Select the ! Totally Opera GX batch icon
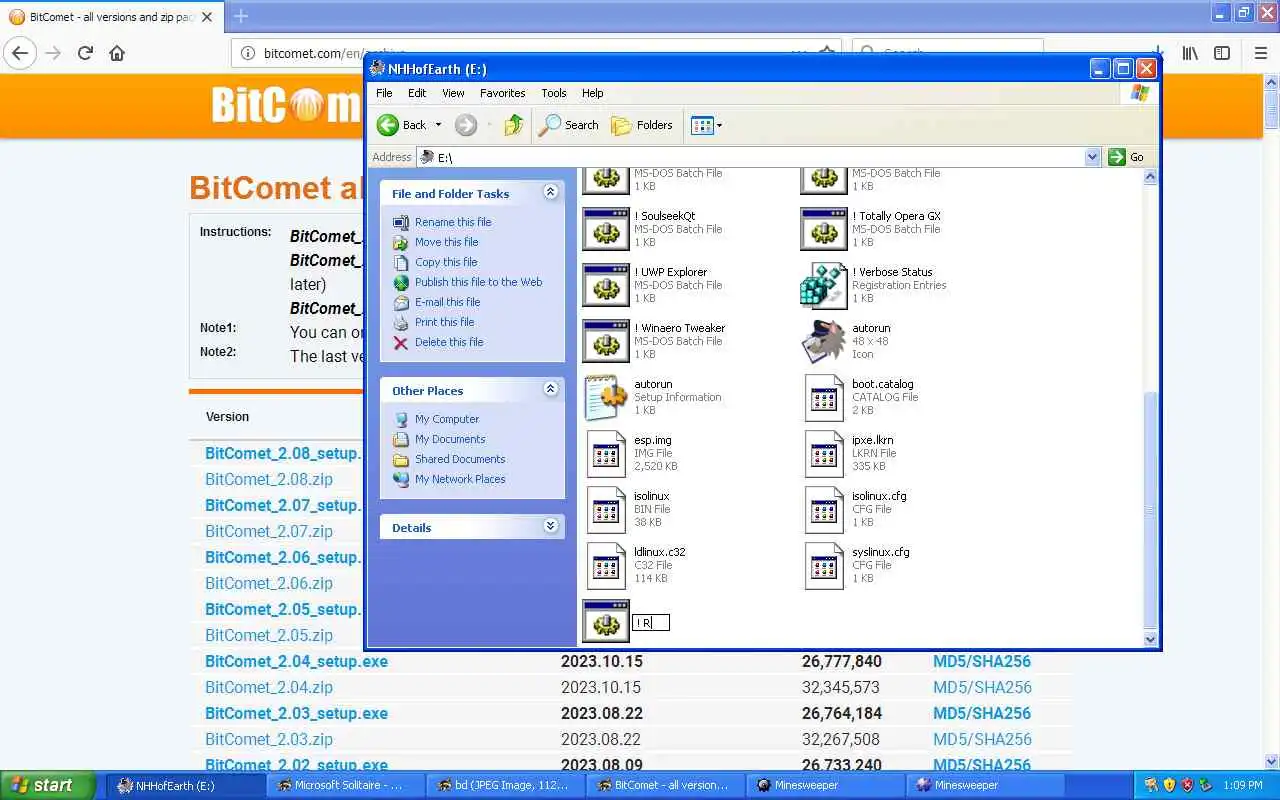The height and width of the screenshot is (800, 1280). [x=823, y=230]
